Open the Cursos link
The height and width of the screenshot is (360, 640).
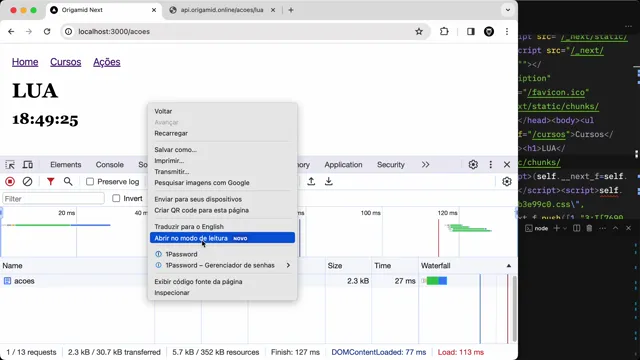[66, 62]
